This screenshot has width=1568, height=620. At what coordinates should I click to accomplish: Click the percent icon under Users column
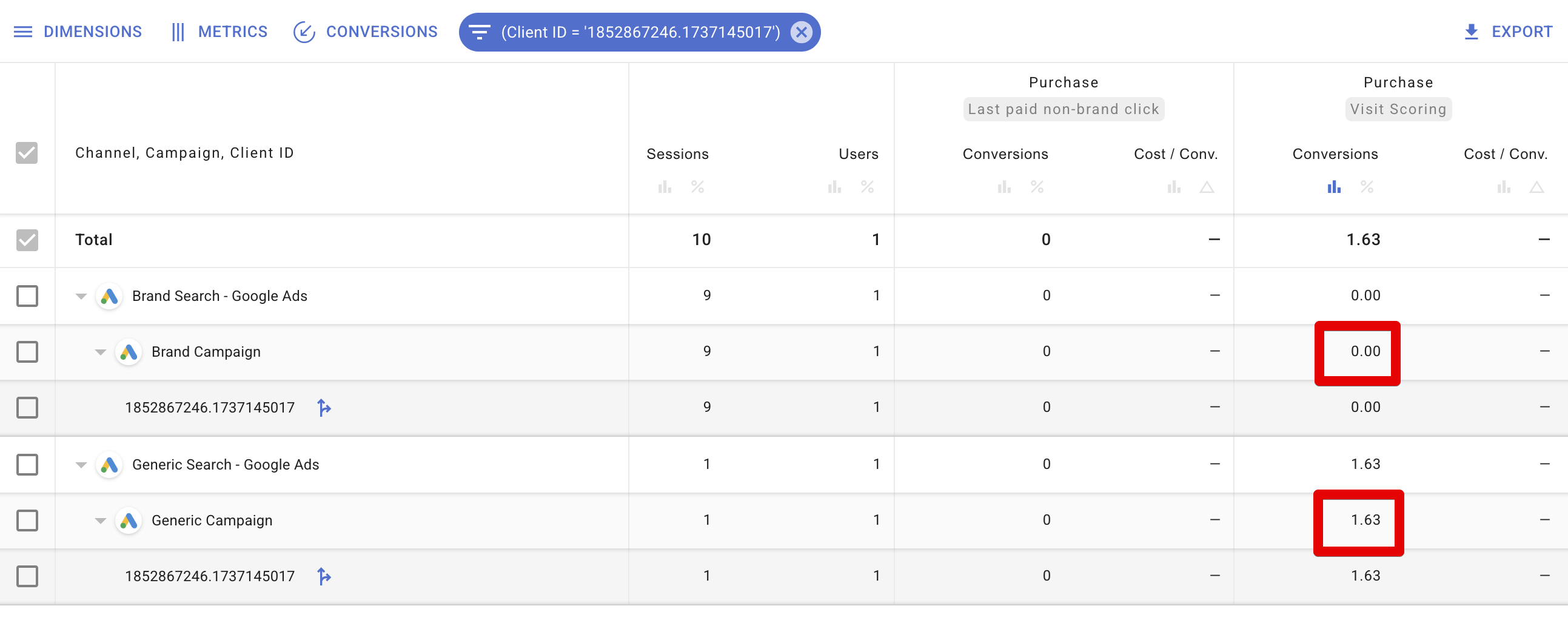pyautogui.click(x=868, y=187)
